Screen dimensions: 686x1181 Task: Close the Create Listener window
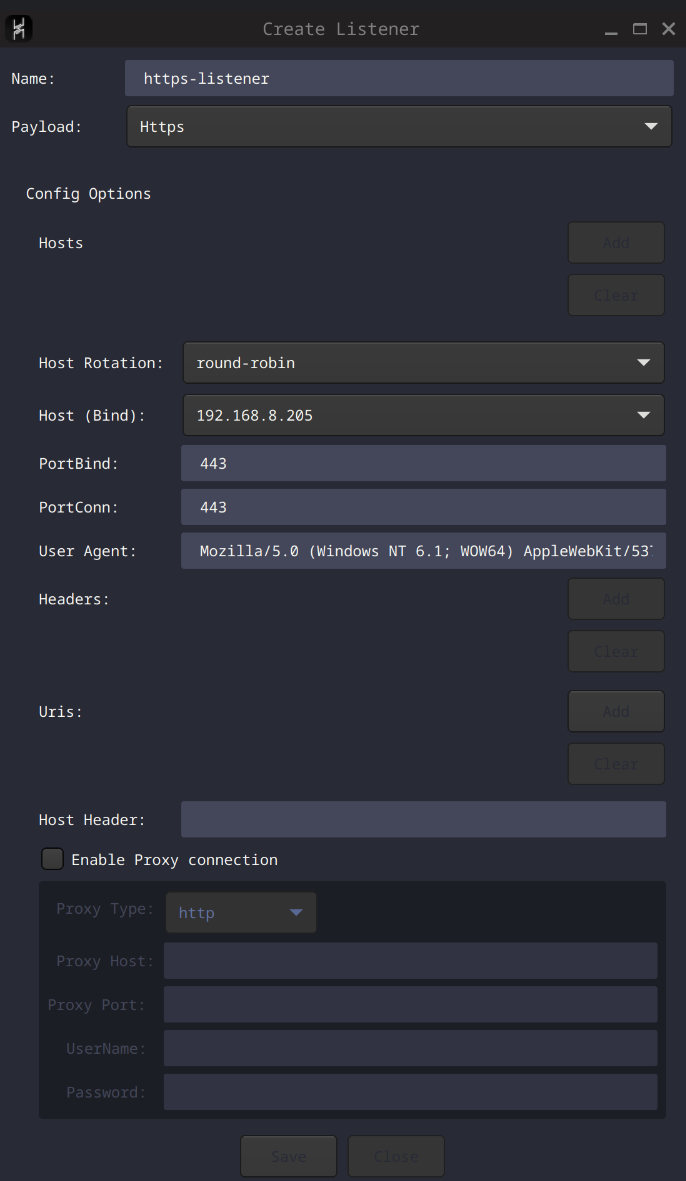coord(669,29)
